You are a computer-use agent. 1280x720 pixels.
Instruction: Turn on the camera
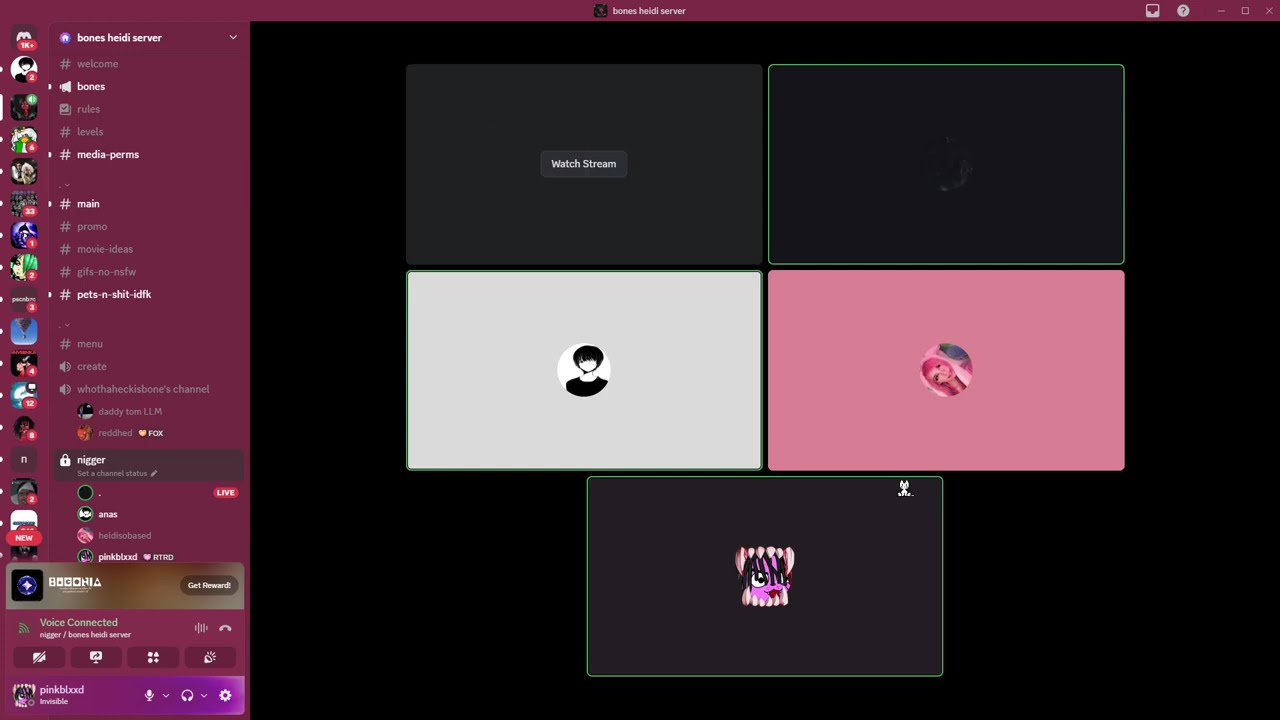pos(39,657)
